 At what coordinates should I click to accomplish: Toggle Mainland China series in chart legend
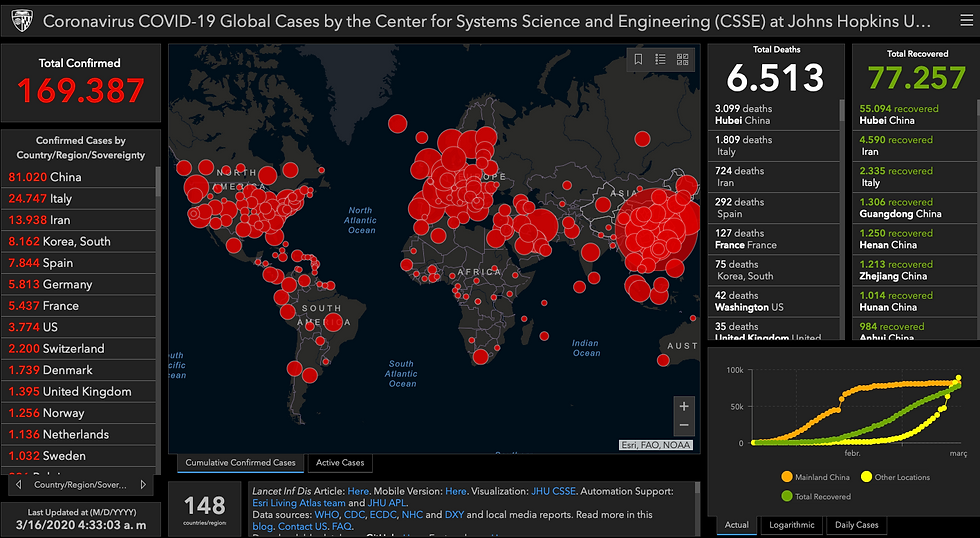point(815,477)
